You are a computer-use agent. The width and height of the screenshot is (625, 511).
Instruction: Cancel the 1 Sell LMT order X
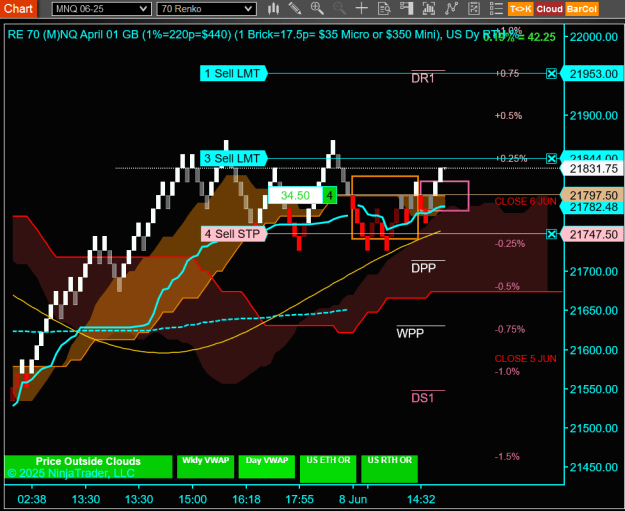click(551, 73)
